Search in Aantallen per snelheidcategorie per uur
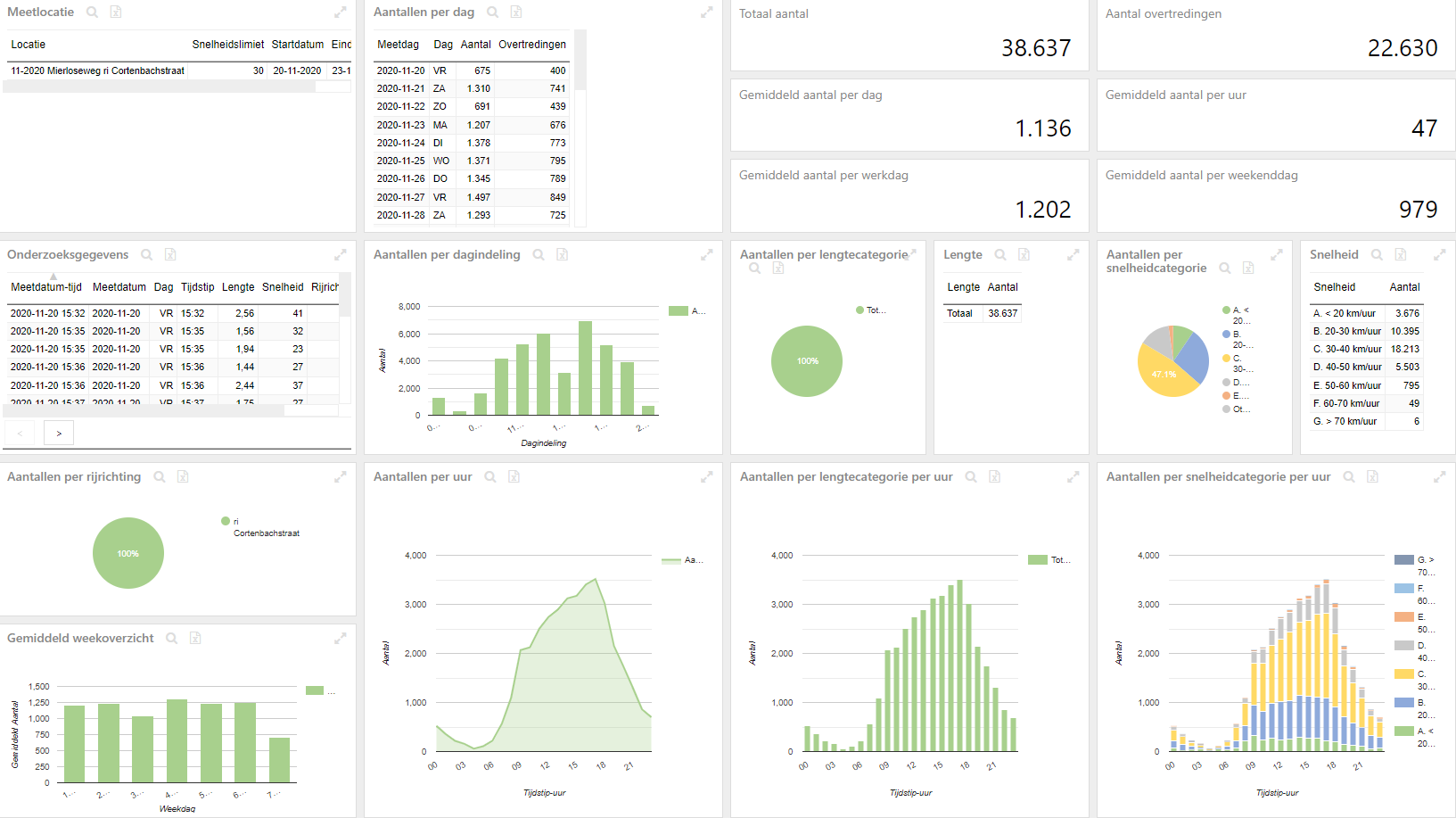1456x818 pixels. [x=1349, y=477]
